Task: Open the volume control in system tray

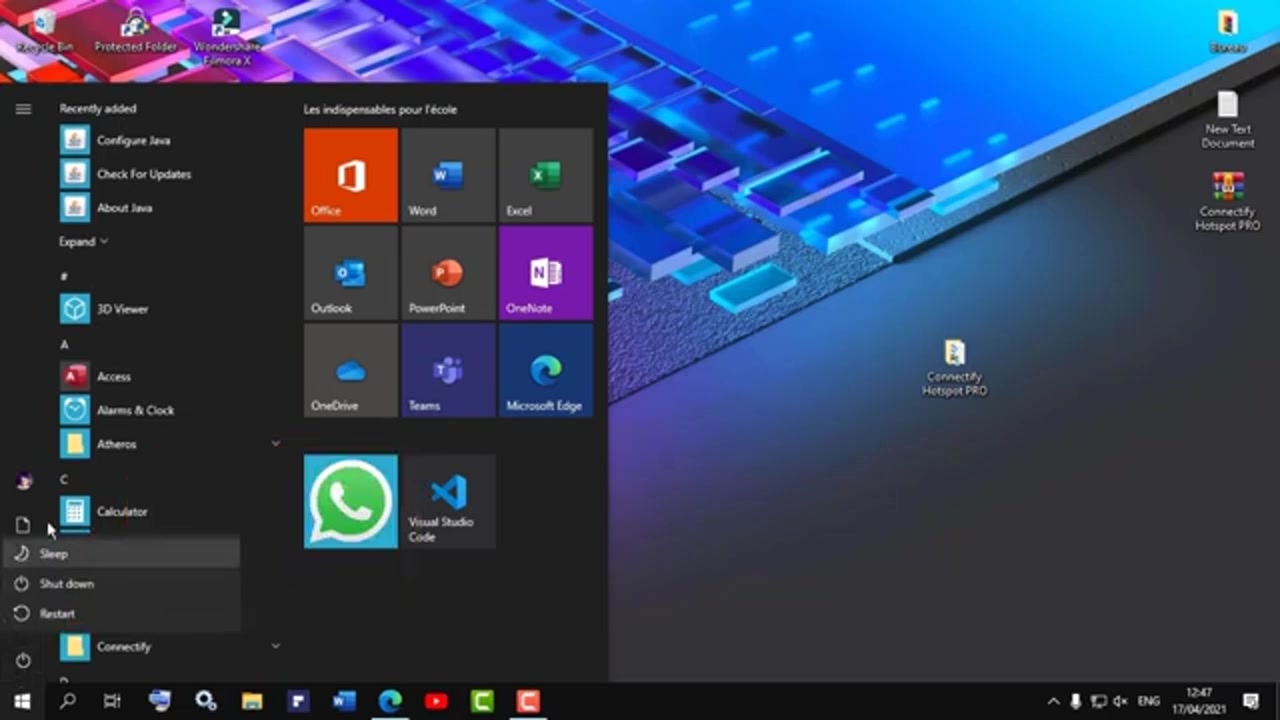Action: click(x=1121, y=701)
